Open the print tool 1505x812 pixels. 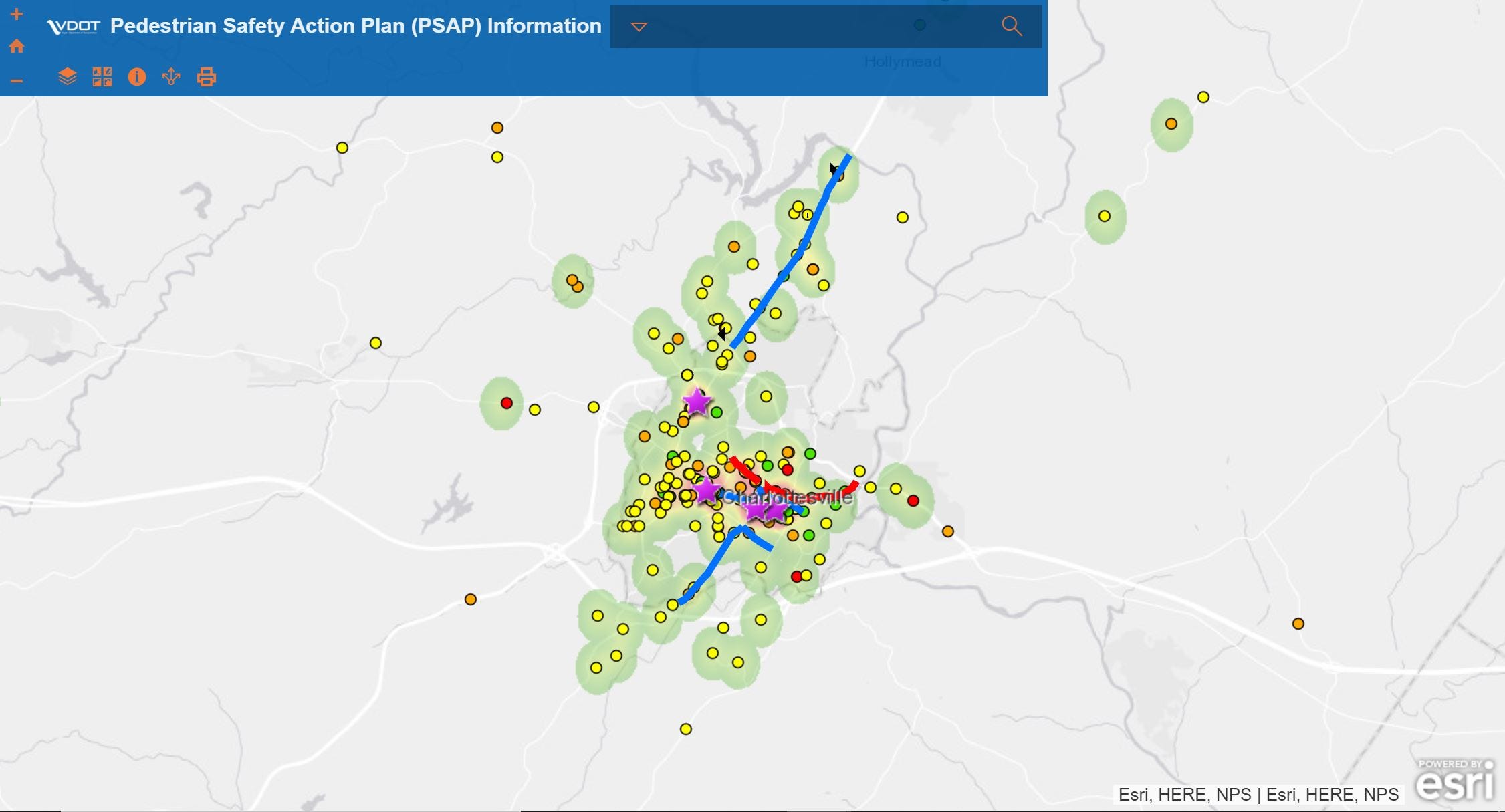click(207, 77)
